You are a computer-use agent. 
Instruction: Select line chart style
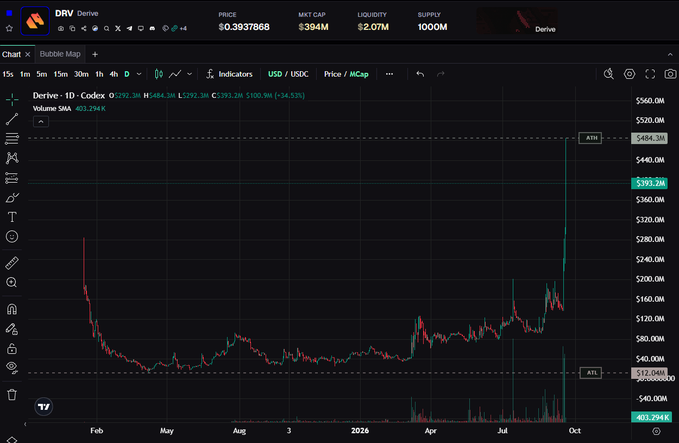[x=175, y=74]
